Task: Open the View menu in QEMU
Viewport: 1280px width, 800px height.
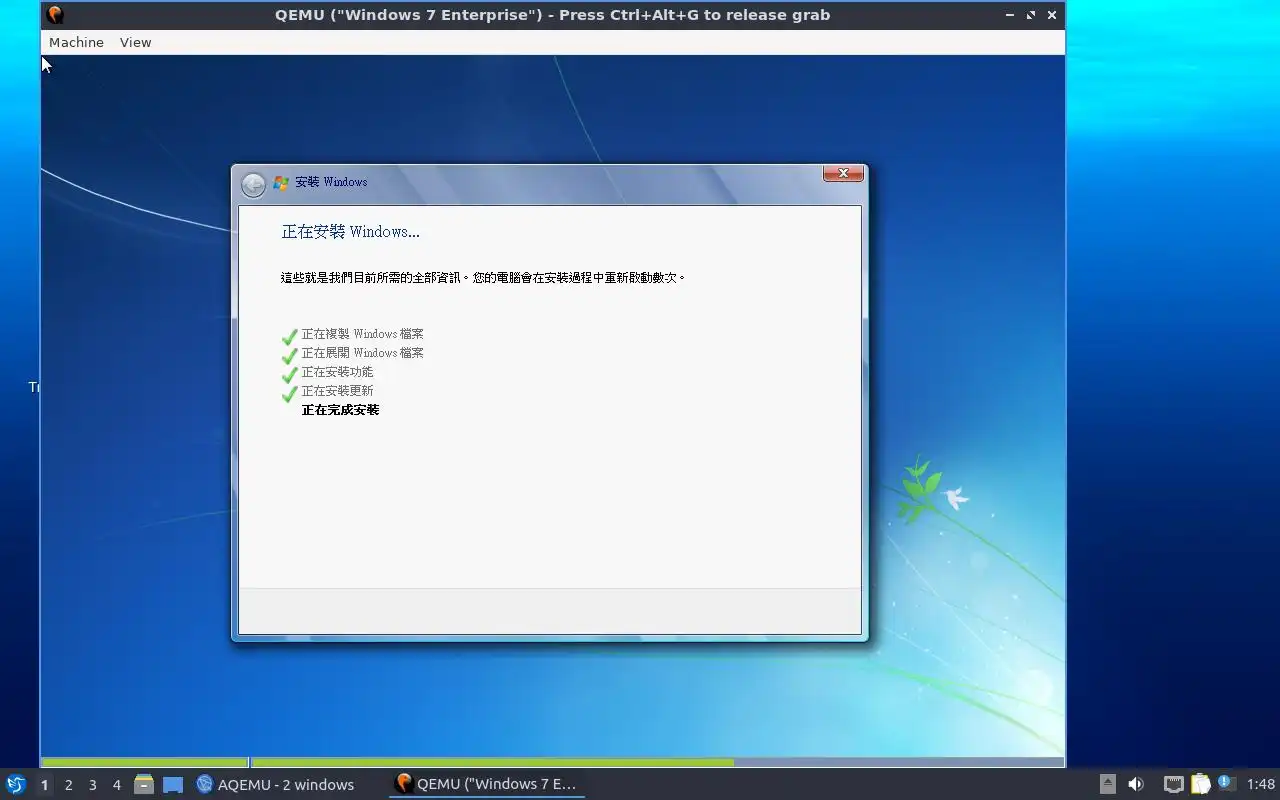Action: click(x=135, y=42)
